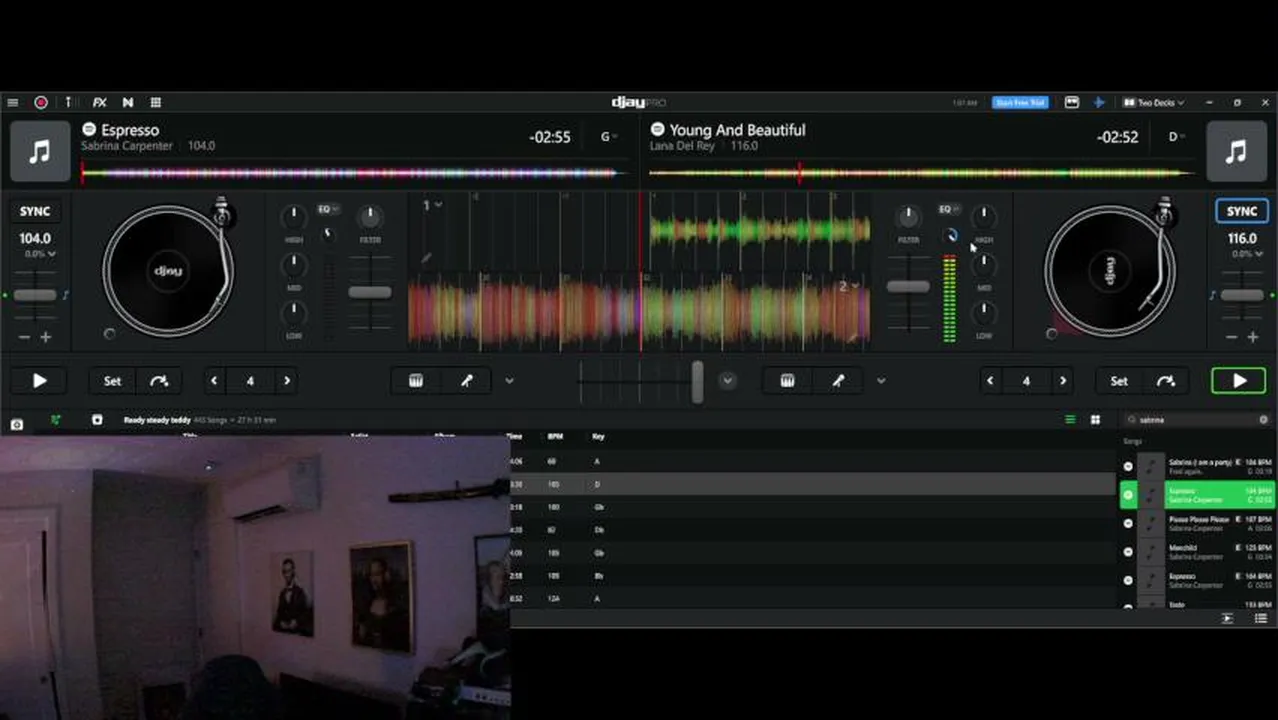Switch library to grid view

(x=1095, y=420)
